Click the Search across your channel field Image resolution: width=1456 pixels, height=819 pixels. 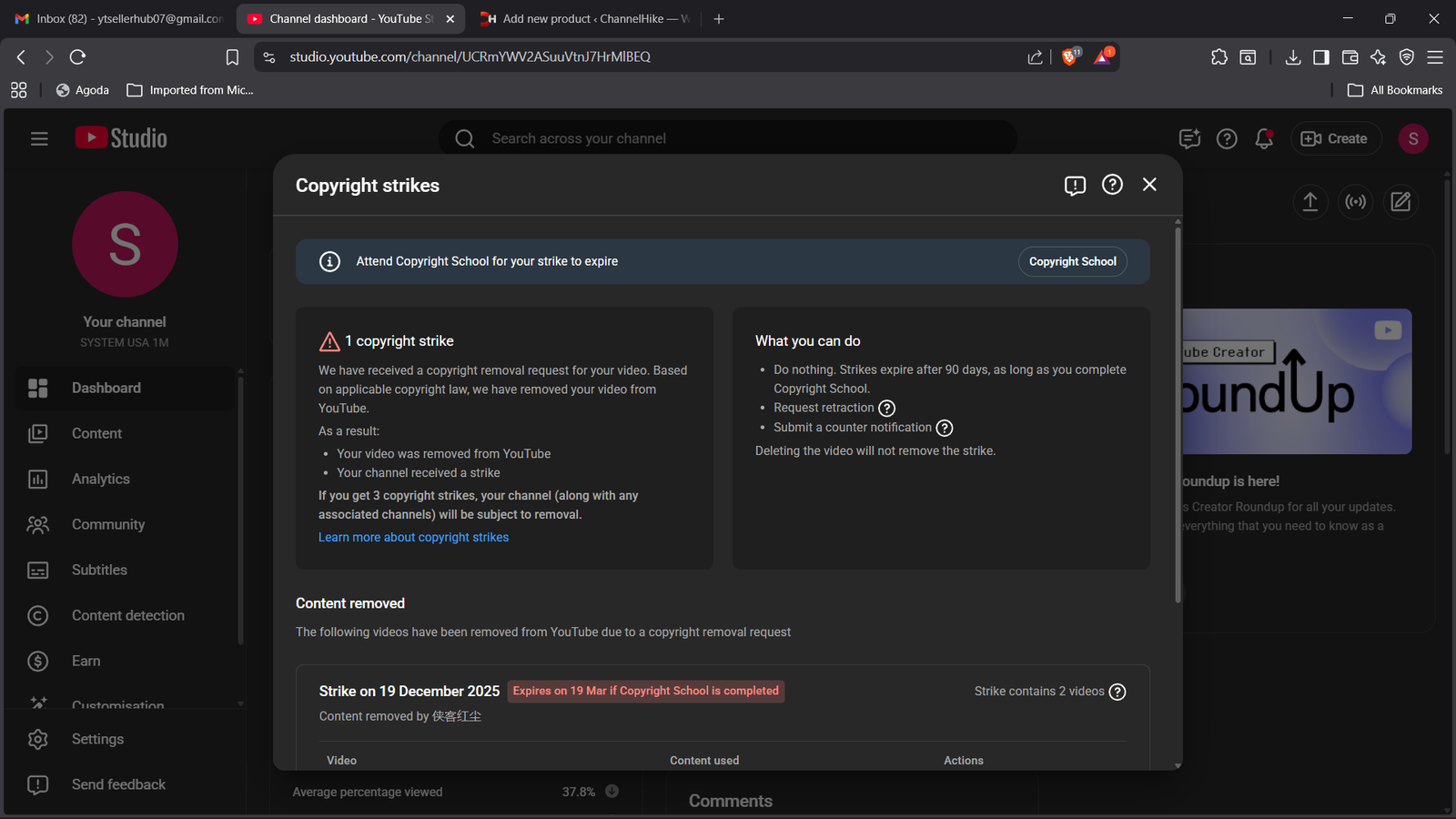click(728, 138)
